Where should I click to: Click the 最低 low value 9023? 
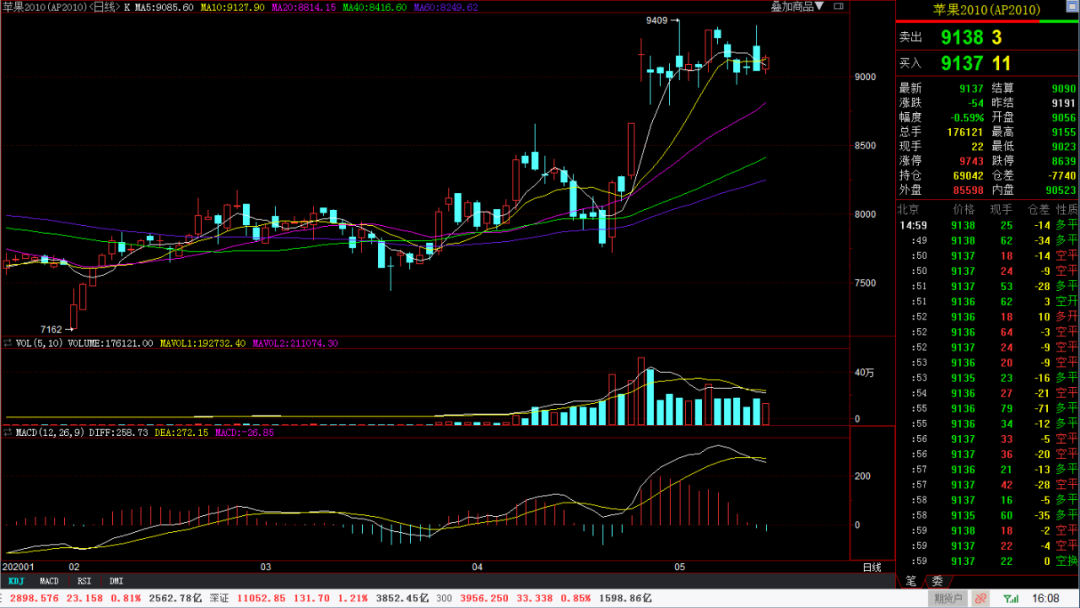tap(1063, 147)
